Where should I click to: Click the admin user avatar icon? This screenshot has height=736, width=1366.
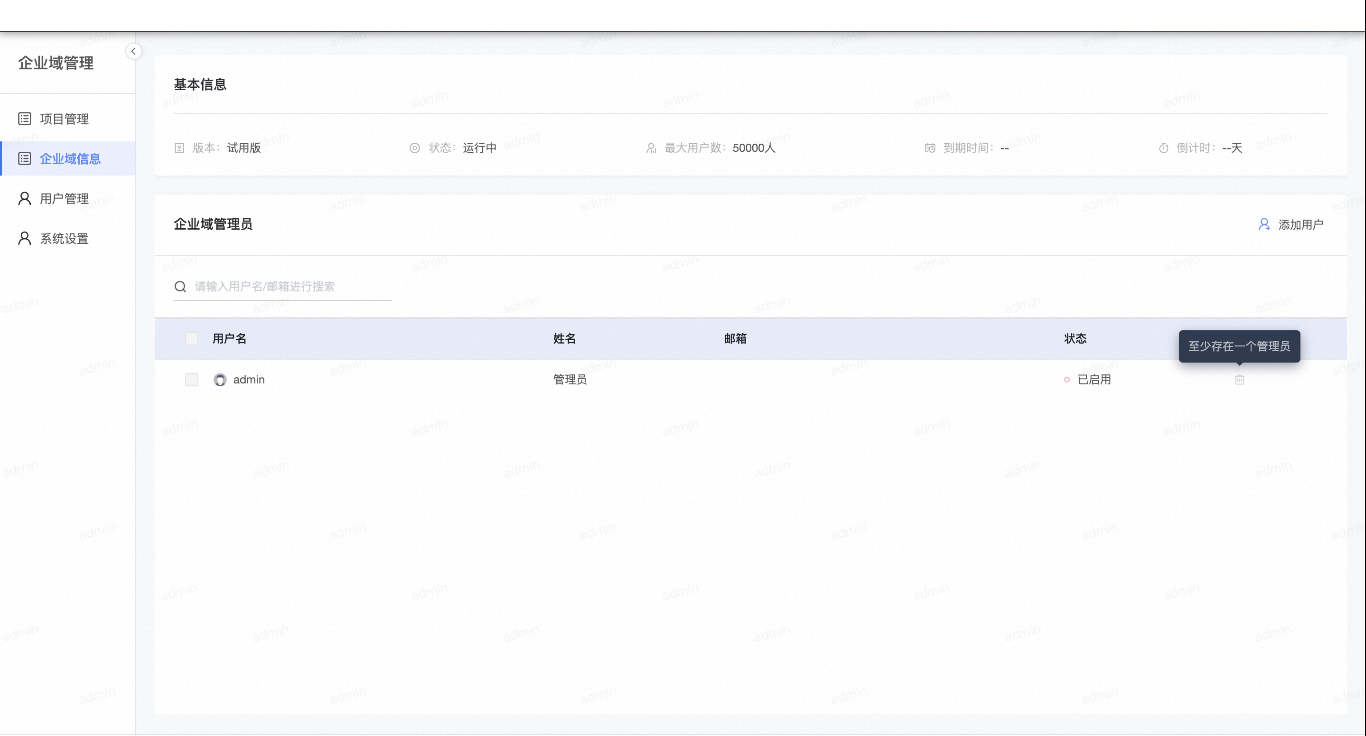point(220,380)
